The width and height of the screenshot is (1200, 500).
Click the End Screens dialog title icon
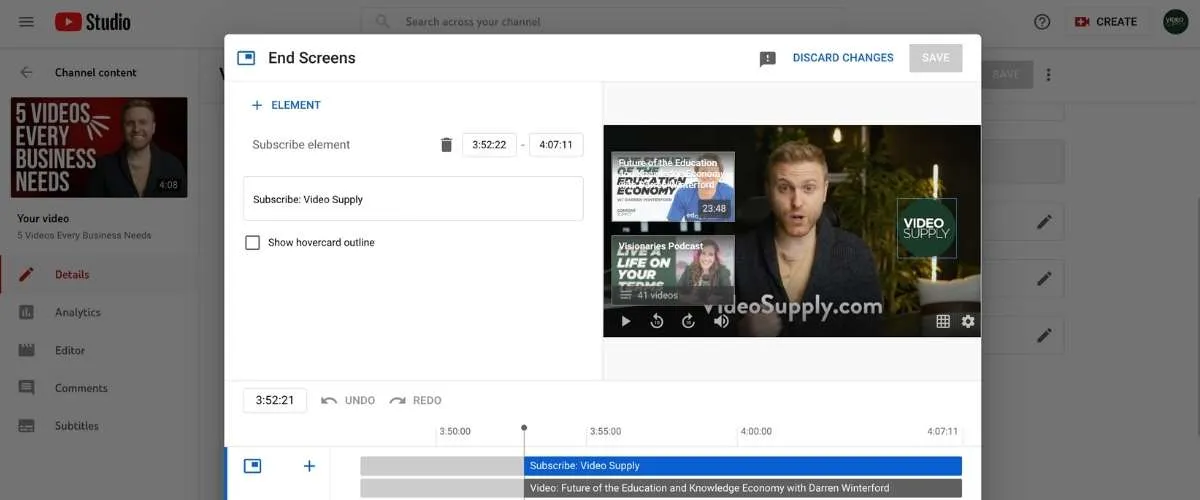click(x=246, y=58)
